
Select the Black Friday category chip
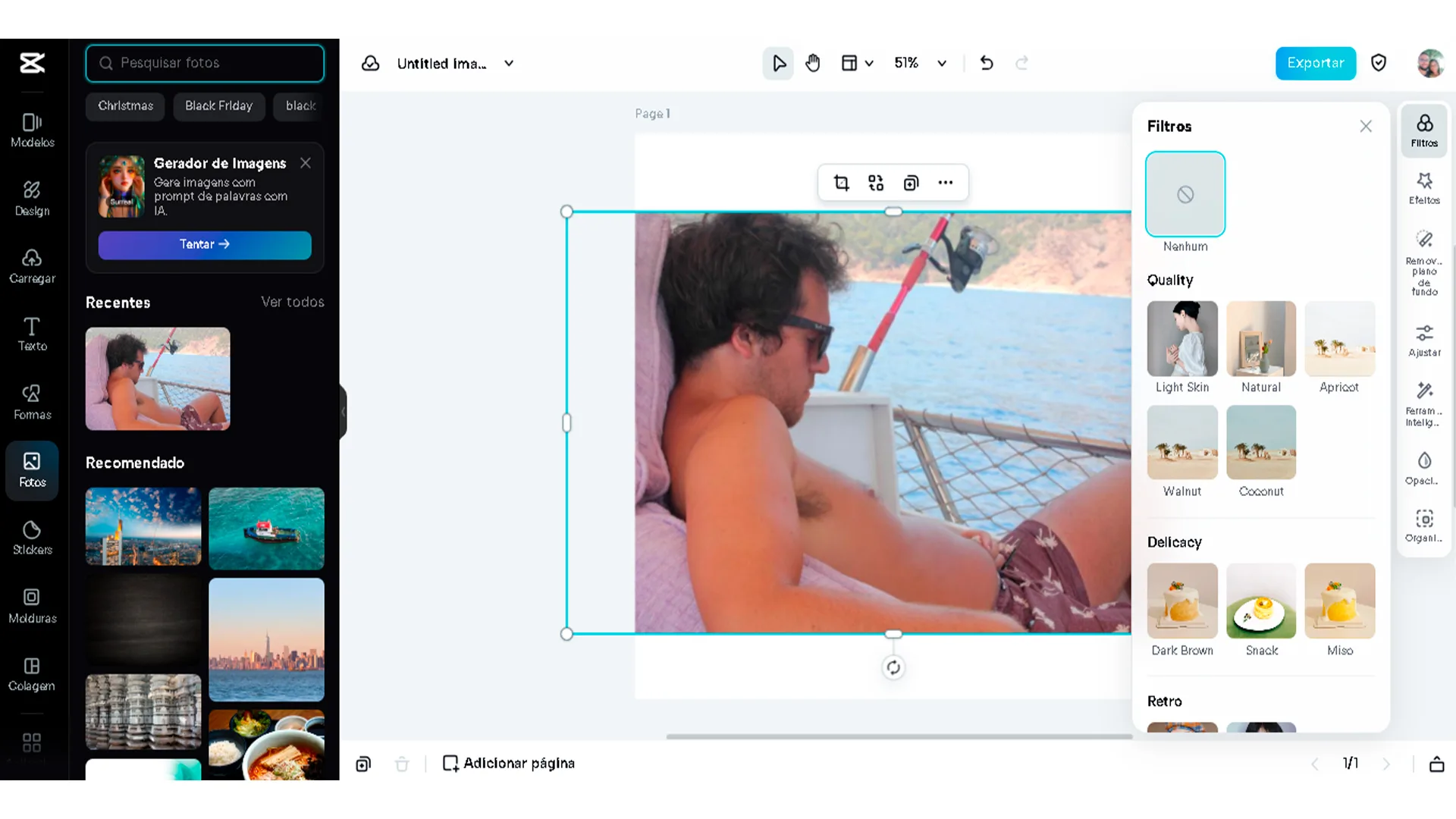218,106
